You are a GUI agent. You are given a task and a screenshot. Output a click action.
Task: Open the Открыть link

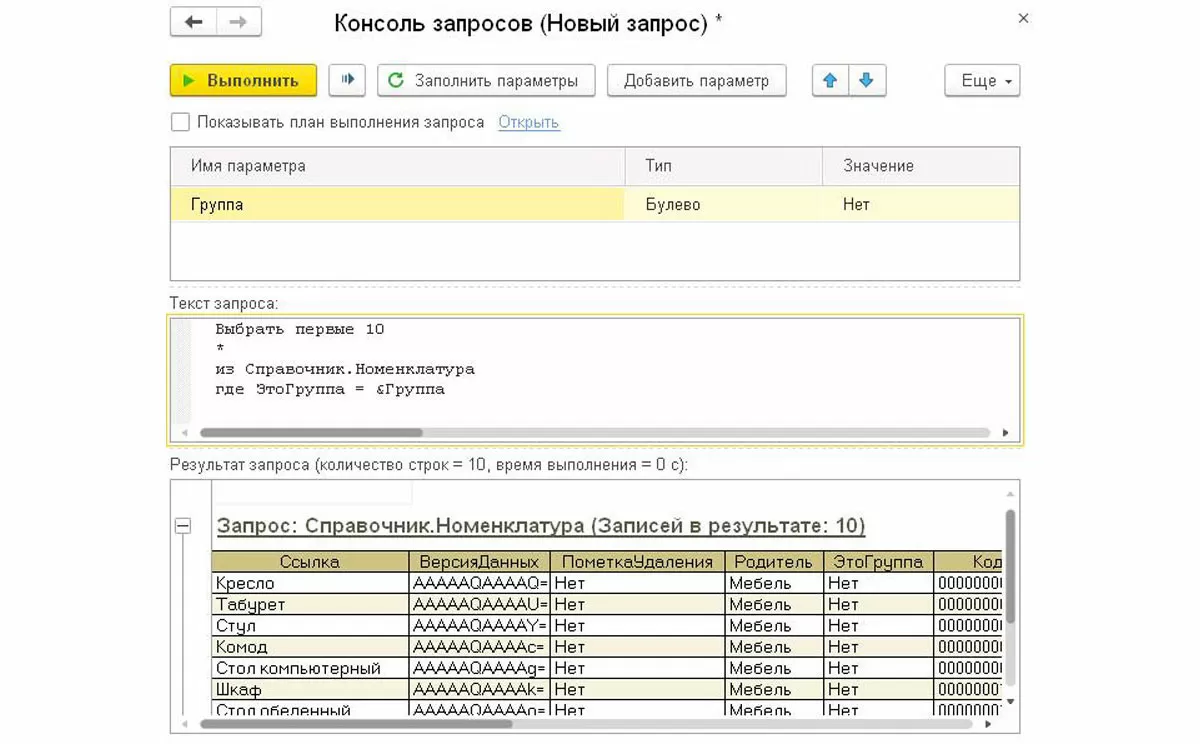coord(528,122)
